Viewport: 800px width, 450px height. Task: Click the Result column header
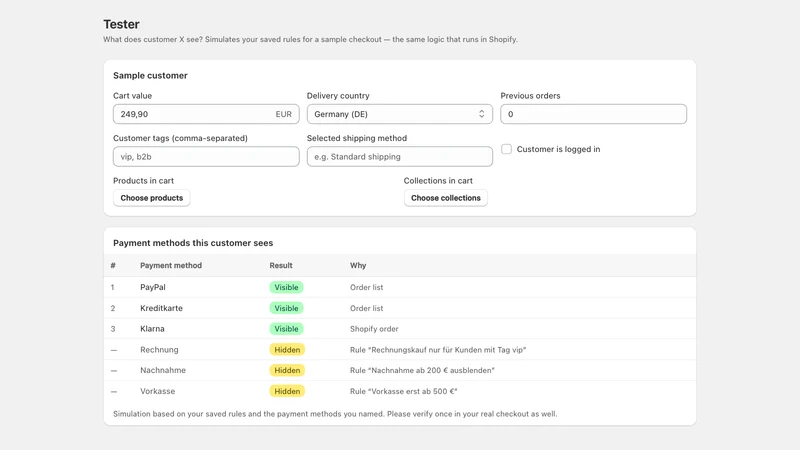point(281,265)
